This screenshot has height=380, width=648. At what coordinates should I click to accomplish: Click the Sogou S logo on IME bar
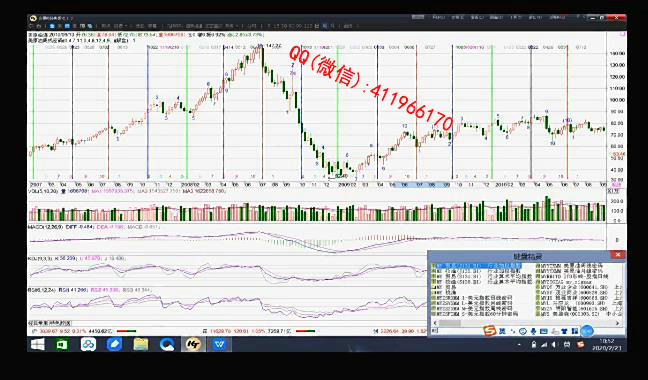coord(490,331)
